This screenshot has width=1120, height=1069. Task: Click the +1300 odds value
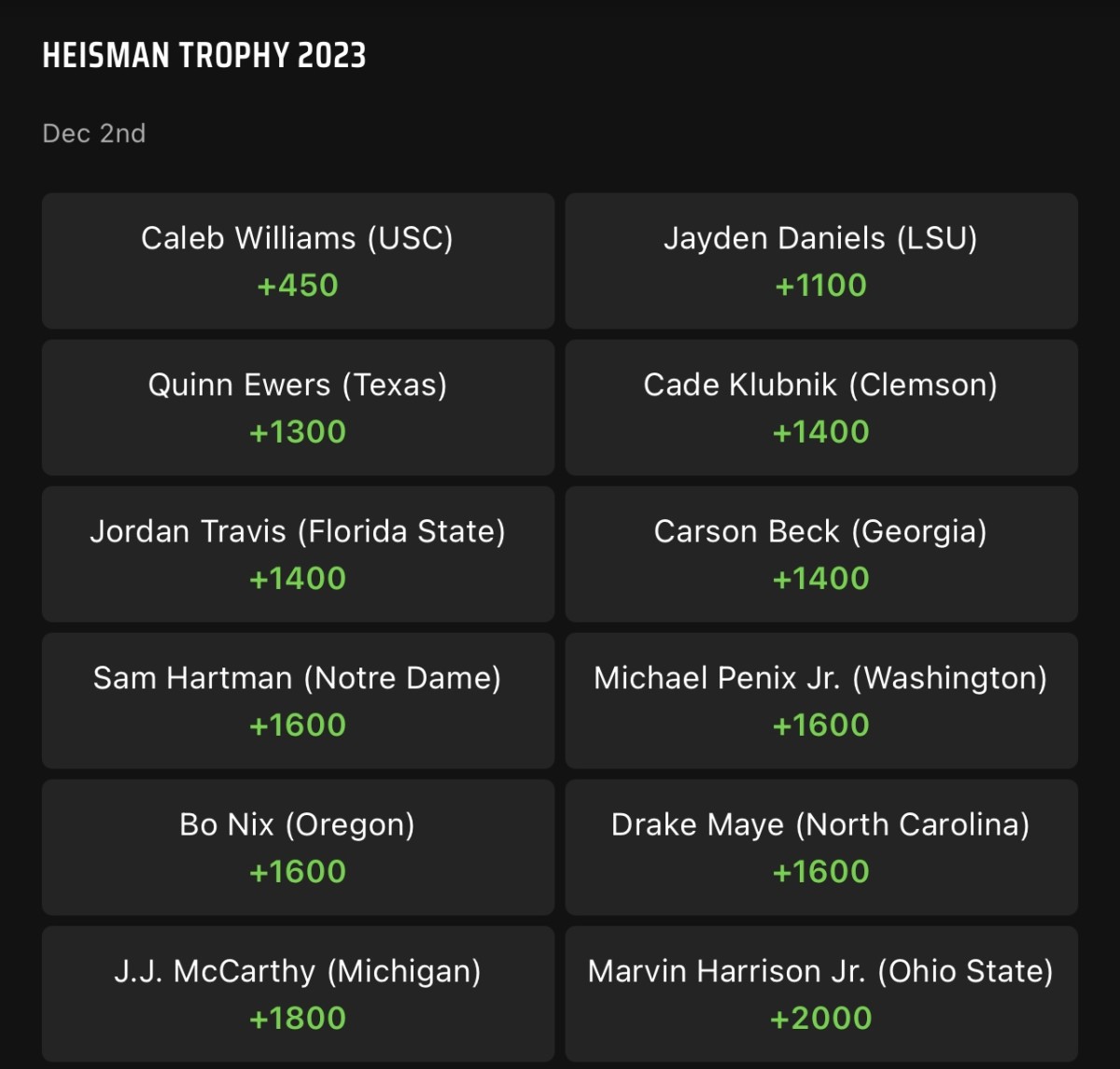[298, 432]
